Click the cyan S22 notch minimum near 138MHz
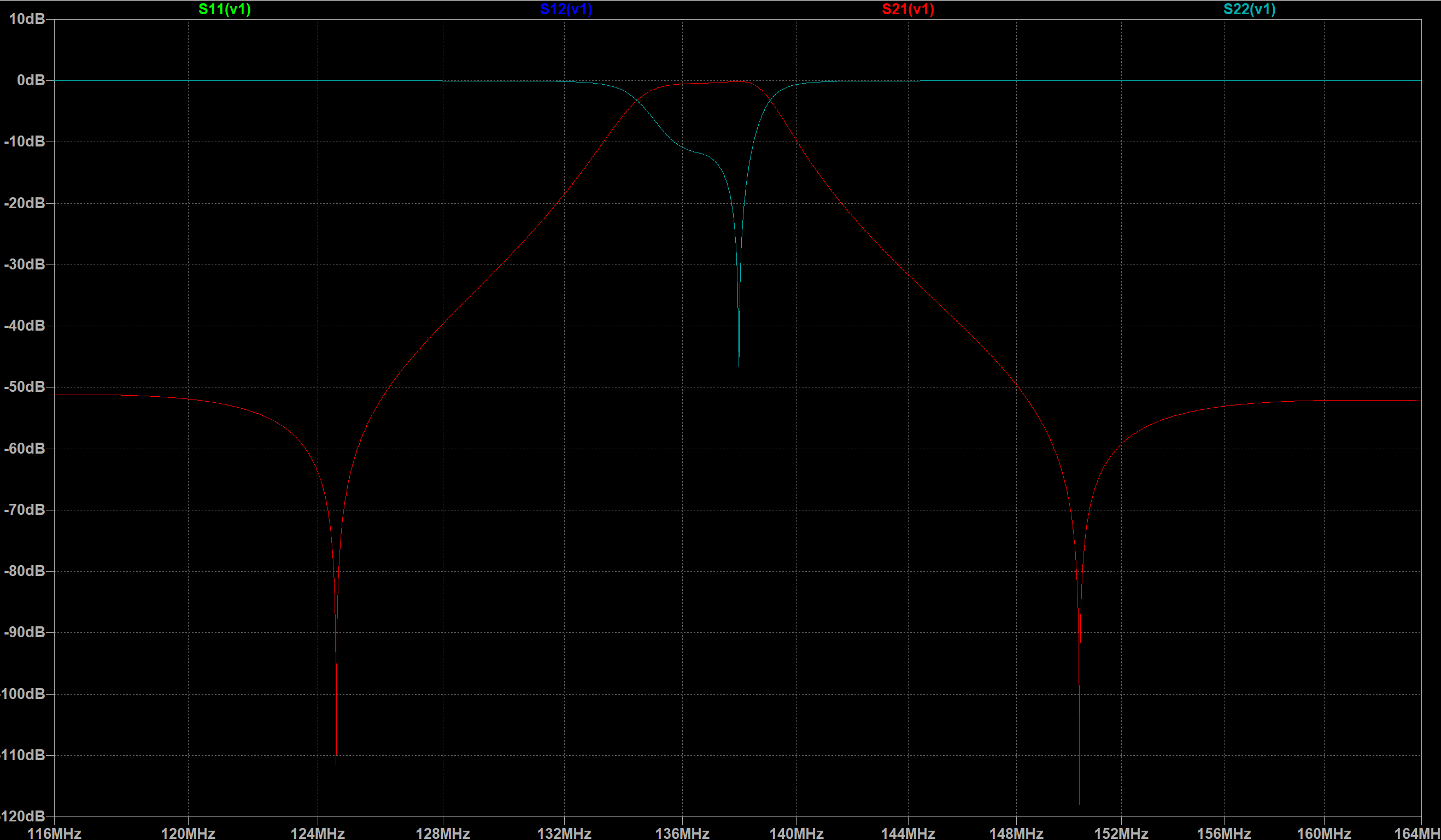The height and width of the screenshot is (840, 1441). 739,366
